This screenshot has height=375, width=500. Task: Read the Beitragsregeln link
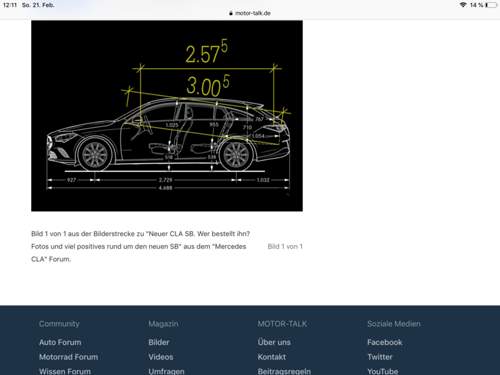pos(284,371)
